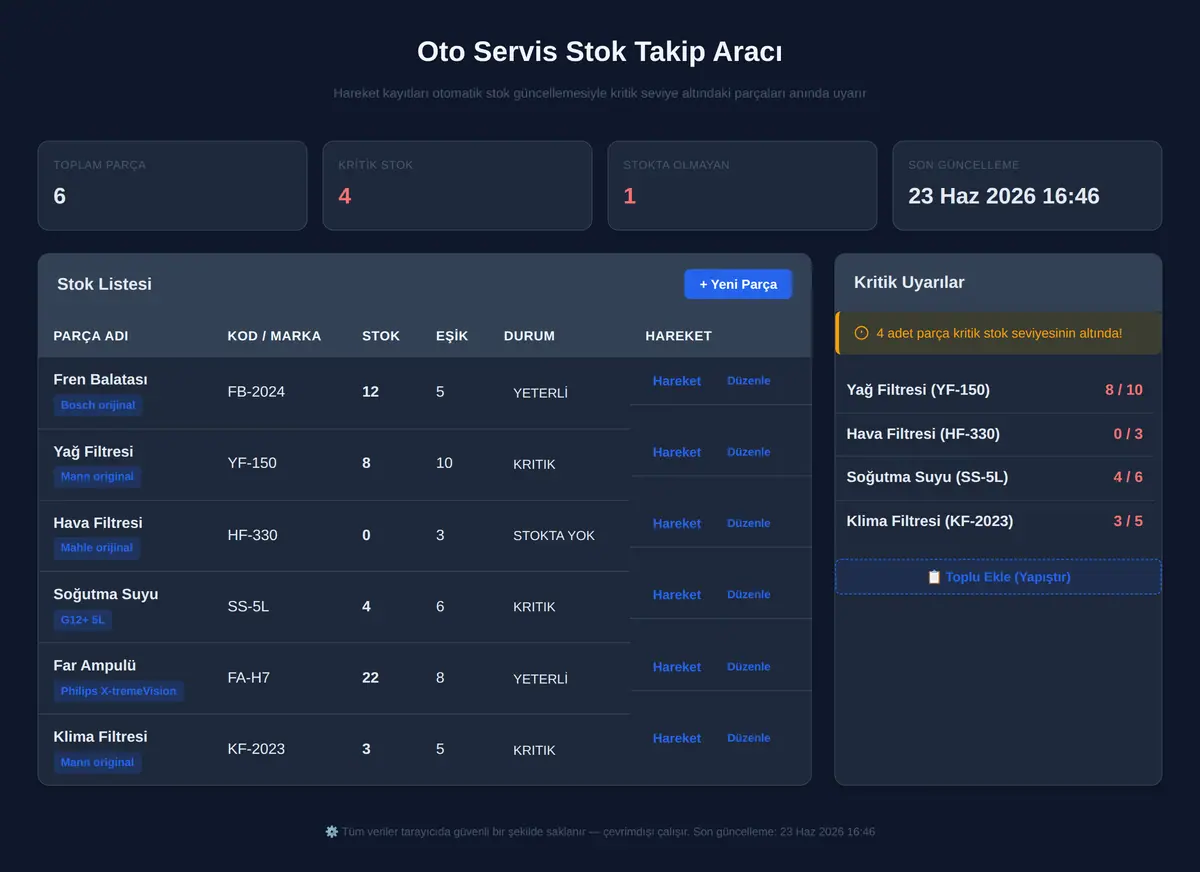This screenshot has height=872, width=1200.
Task: Click the Philips X-tremeVision tag
Action: 118,691
